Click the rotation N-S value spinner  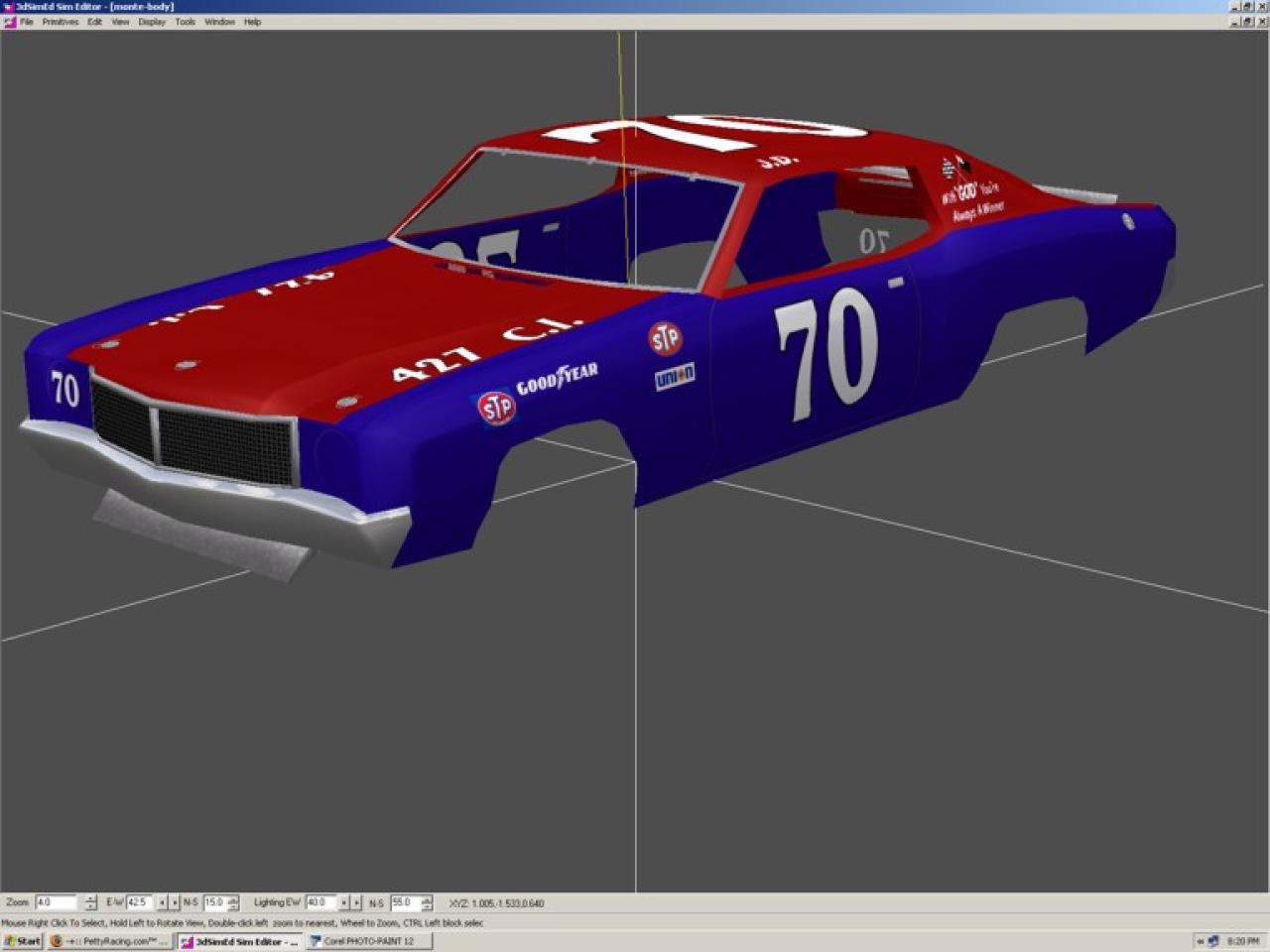click(x=233, y=902)
